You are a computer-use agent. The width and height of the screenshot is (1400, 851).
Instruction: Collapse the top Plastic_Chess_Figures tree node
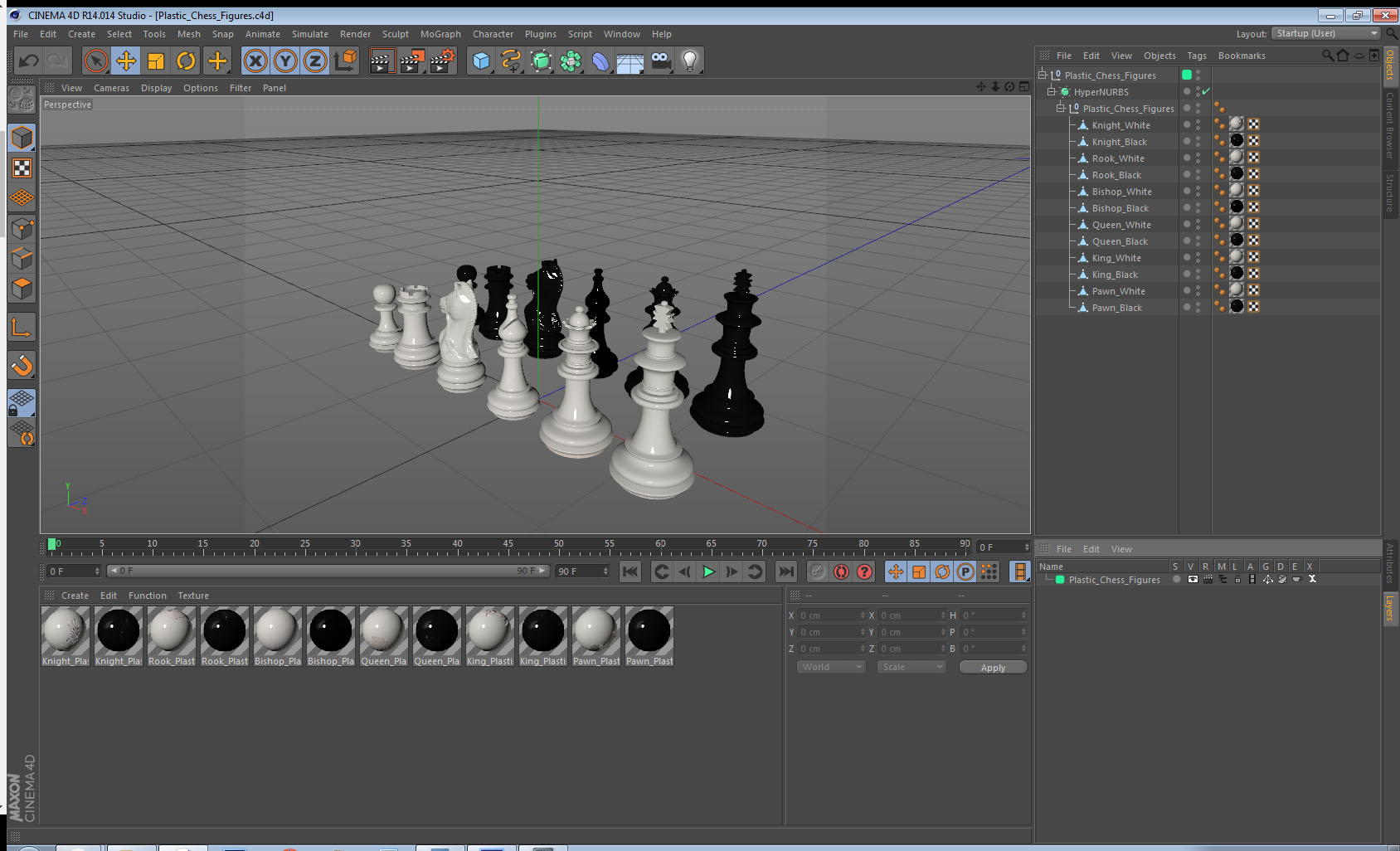[1043, 75]
